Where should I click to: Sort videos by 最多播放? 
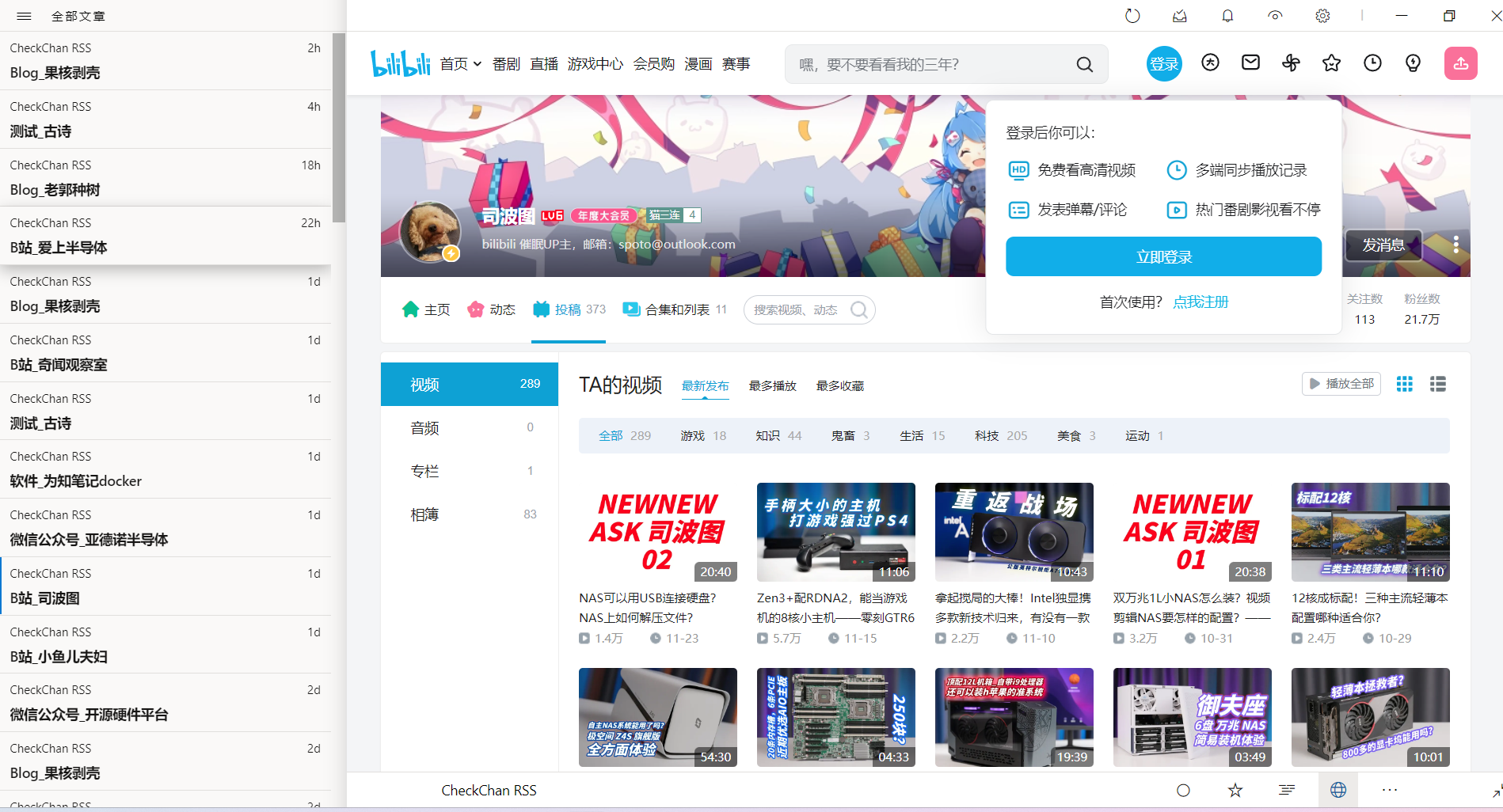[x=773, y=385]
